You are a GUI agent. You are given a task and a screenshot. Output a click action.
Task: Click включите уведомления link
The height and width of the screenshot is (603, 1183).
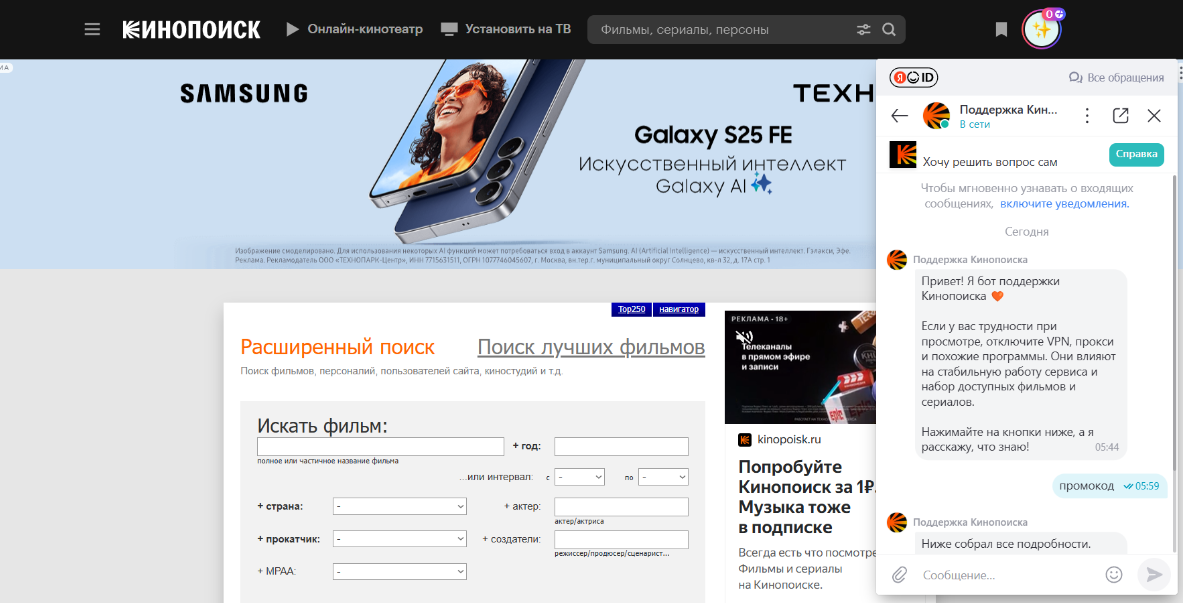pyautogui.click(x=1065, y=204)
